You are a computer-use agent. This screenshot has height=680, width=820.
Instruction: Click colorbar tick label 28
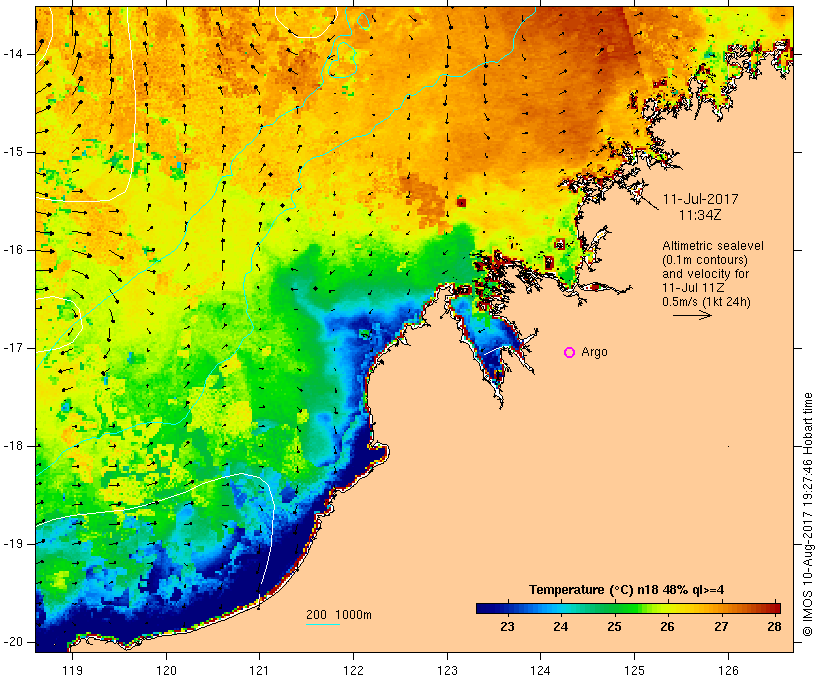[775, 626]
